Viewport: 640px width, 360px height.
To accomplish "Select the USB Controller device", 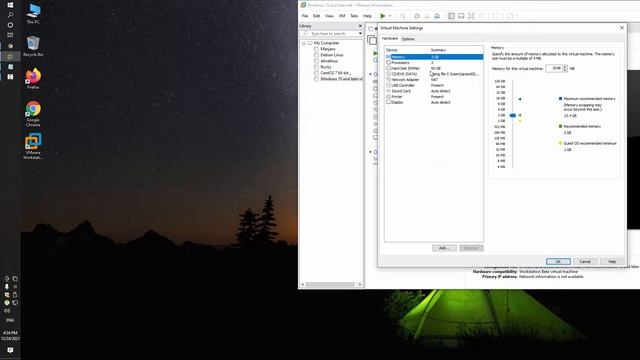I will coord(434,85).
